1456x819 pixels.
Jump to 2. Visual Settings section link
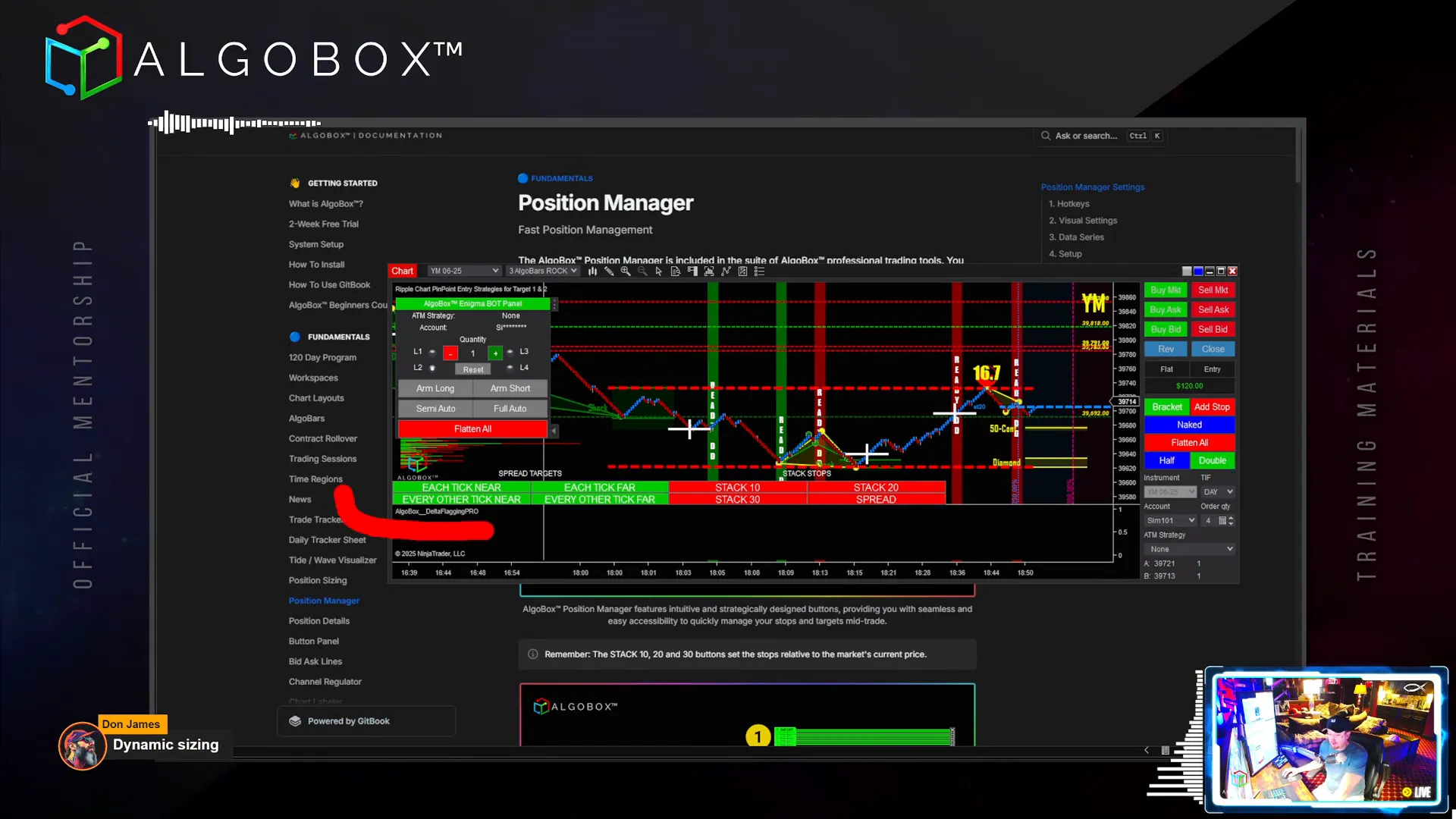point(1083,221)
